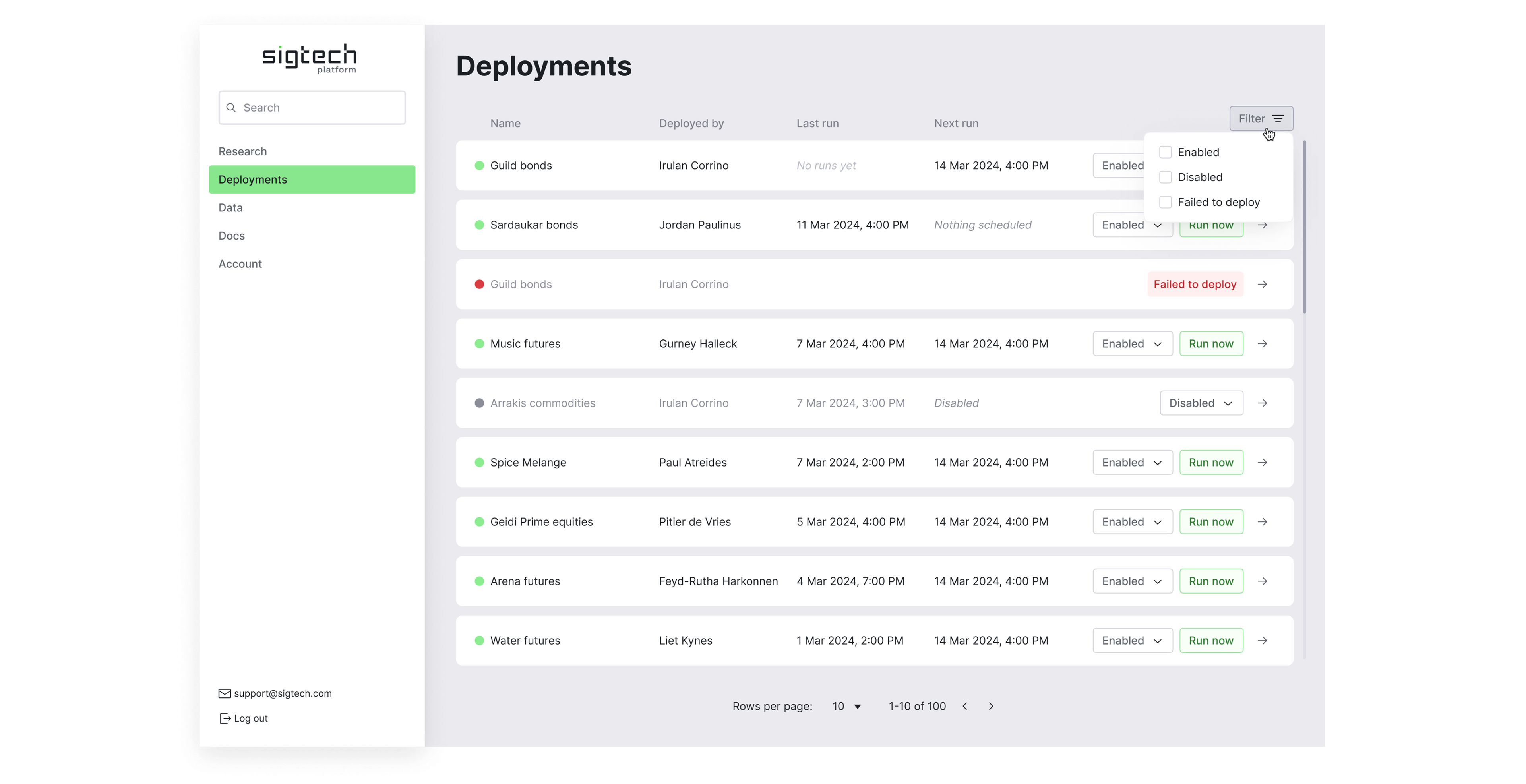Expand Rows per page dropdown
Viewport: 1526px width, 784px height.
click(x=846, y=706)
